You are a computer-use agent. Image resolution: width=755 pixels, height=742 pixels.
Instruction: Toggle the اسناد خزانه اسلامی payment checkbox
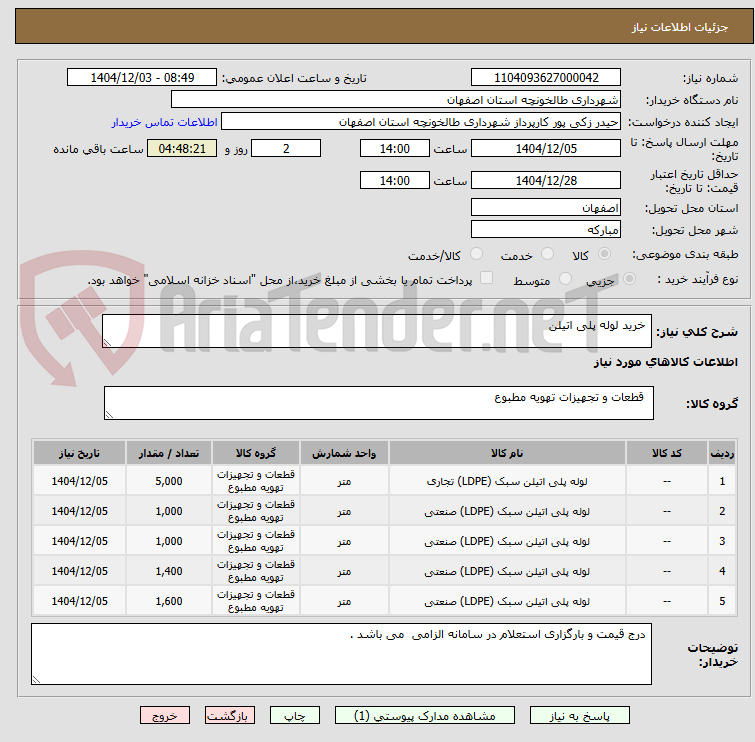486,278
